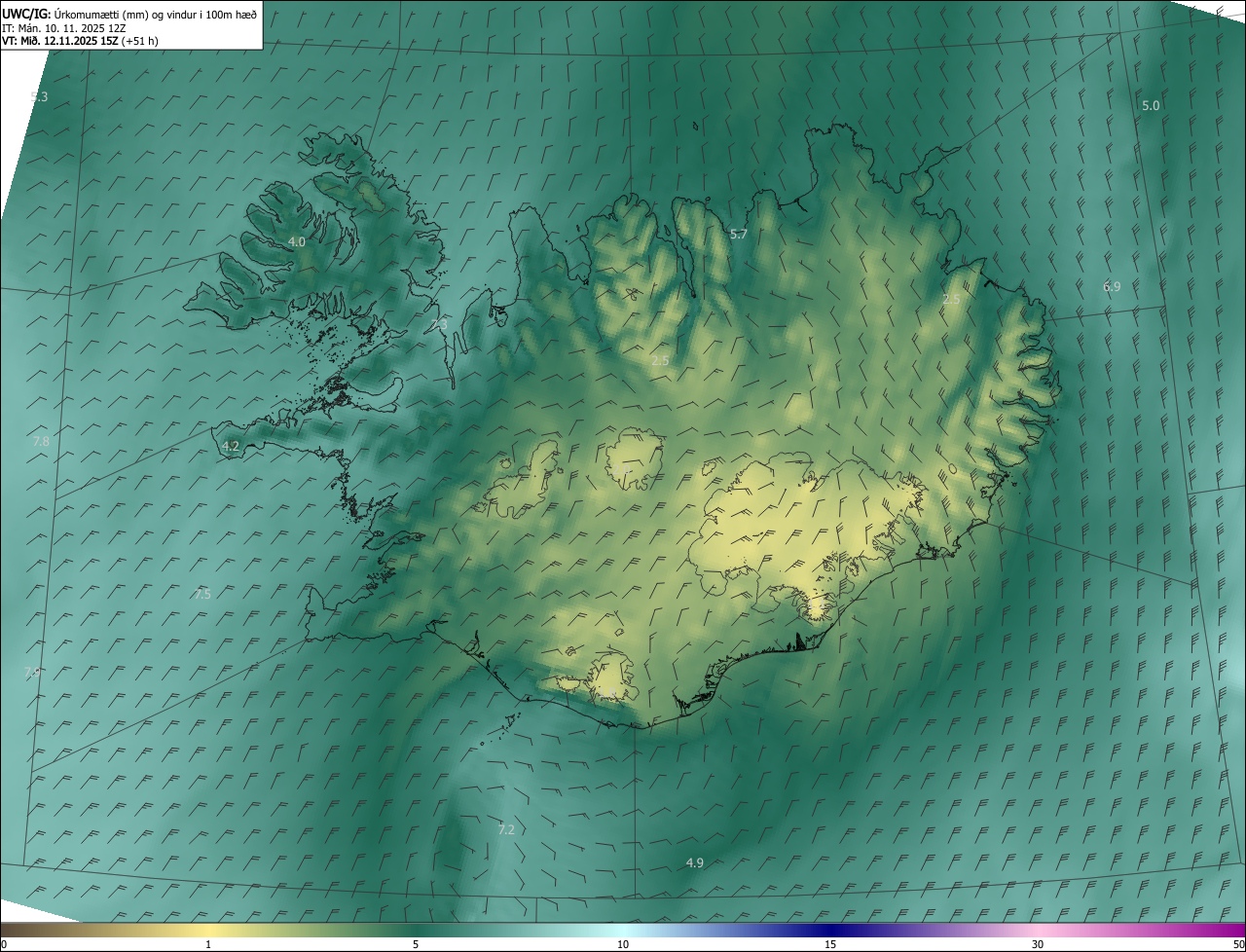Click the 4.0 value label on the Westfjords
Viewport: 1246px width, 952px height.
point(297,241)
